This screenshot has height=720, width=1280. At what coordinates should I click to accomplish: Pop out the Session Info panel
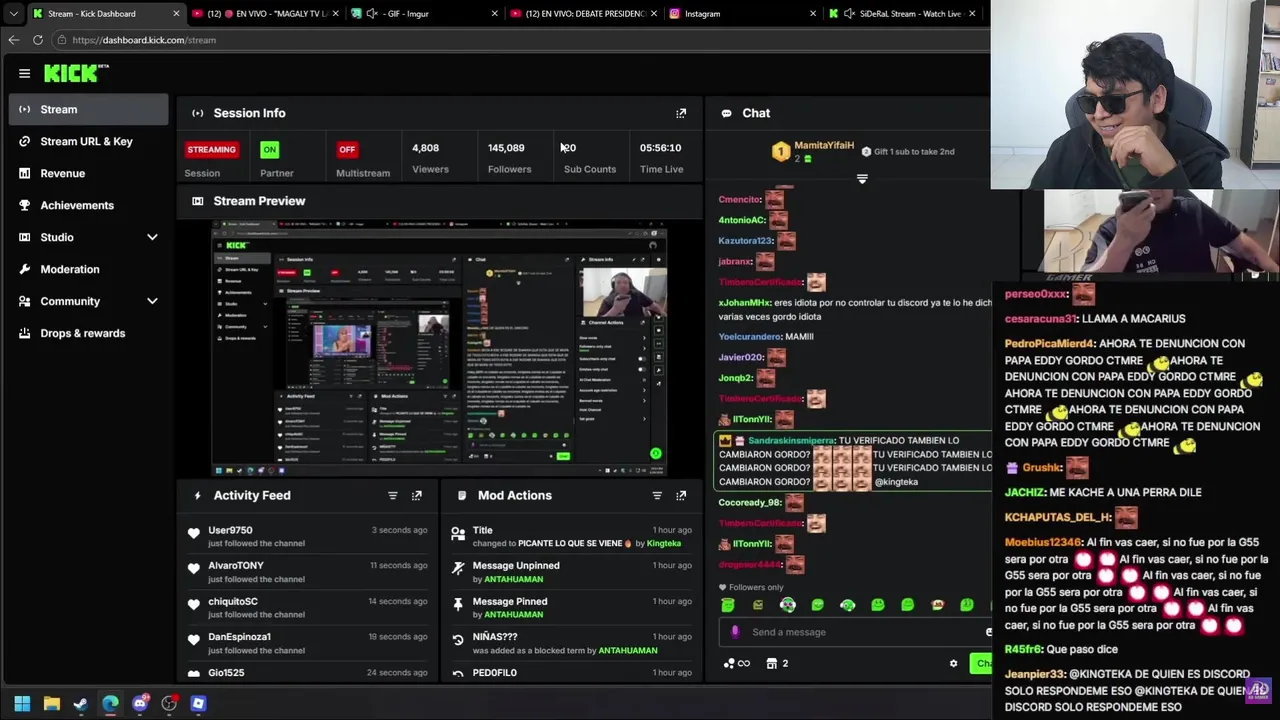pyautogui.click(x=681, y=113)
